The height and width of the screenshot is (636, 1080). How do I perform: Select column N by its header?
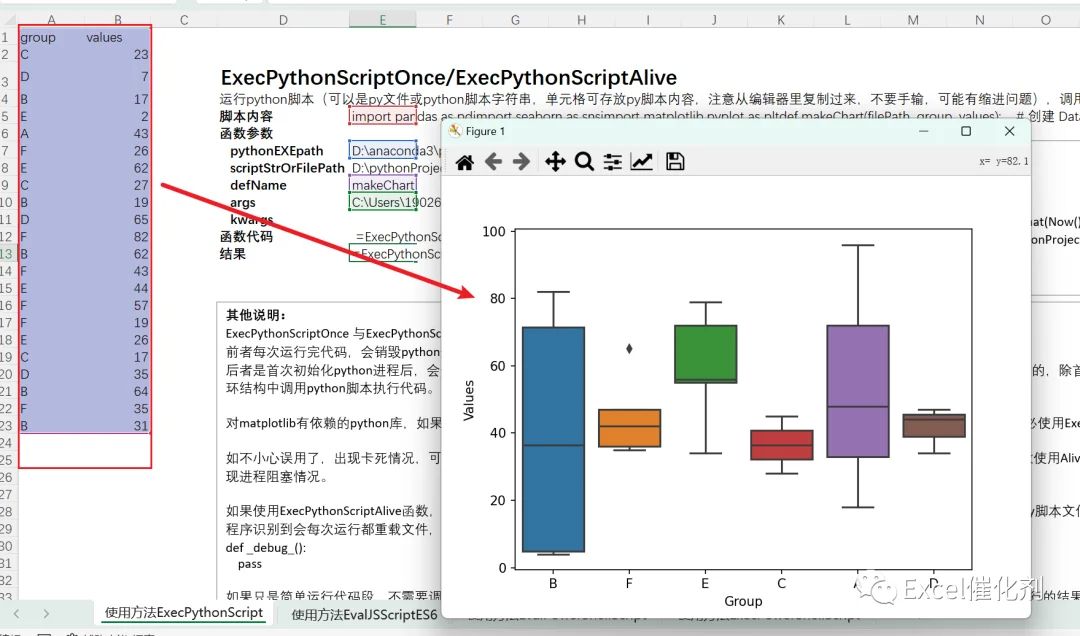pos(979,20)
